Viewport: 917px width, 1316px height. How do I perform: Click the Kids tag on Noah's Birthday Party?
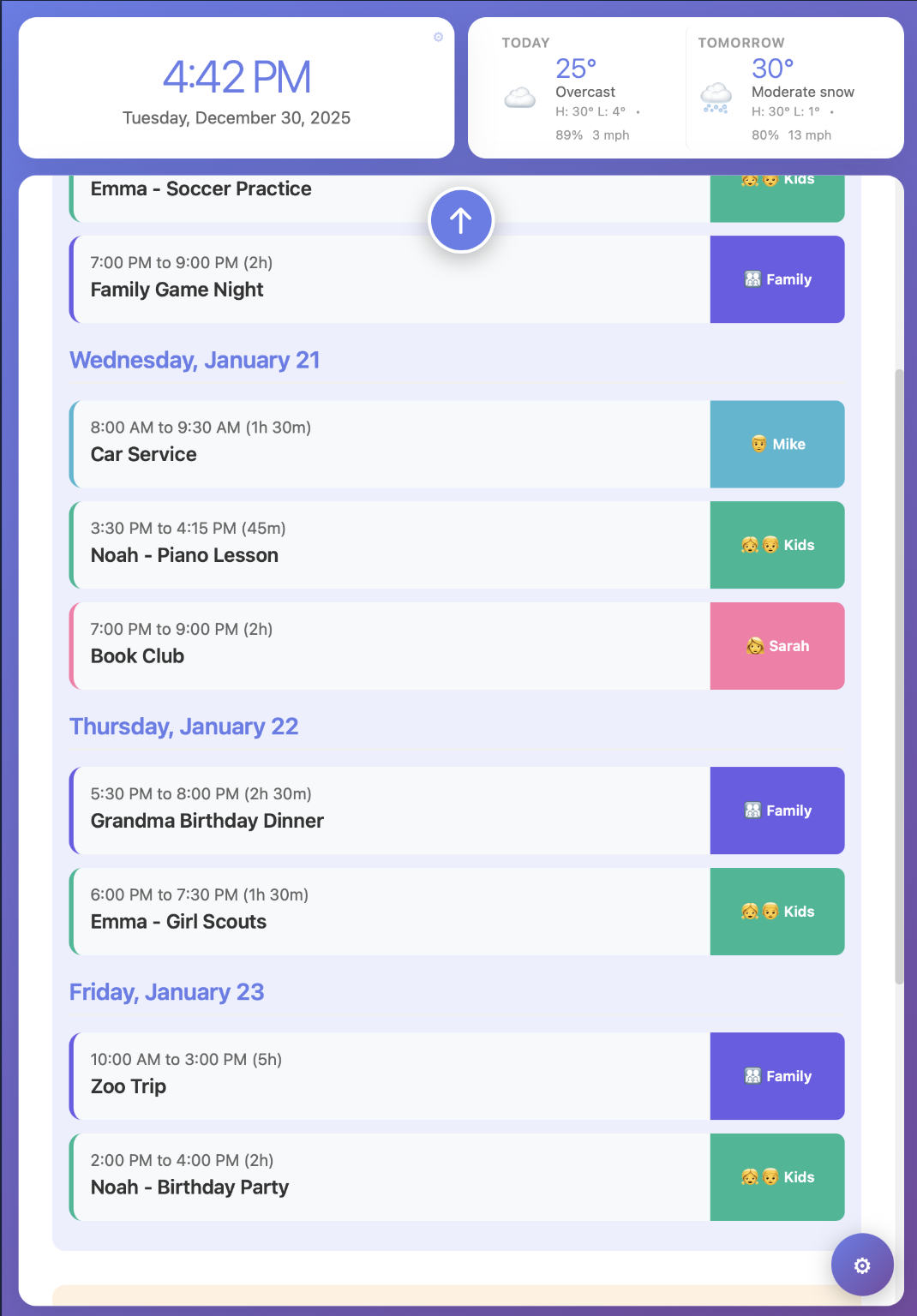pyautogui.click(x=776, y=1177)
